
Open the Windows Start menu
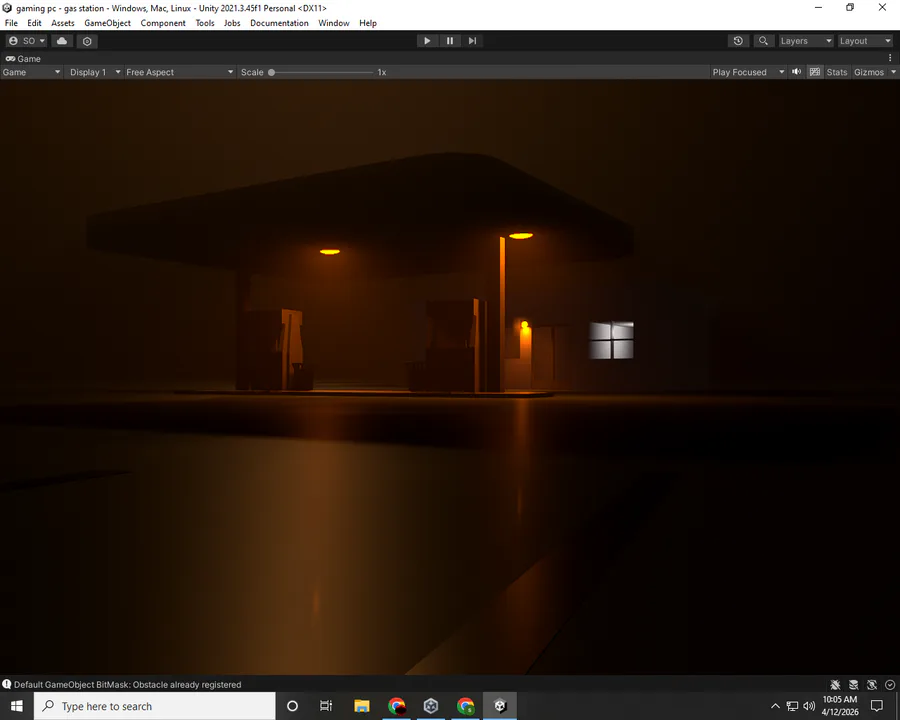tap(17, 706)
